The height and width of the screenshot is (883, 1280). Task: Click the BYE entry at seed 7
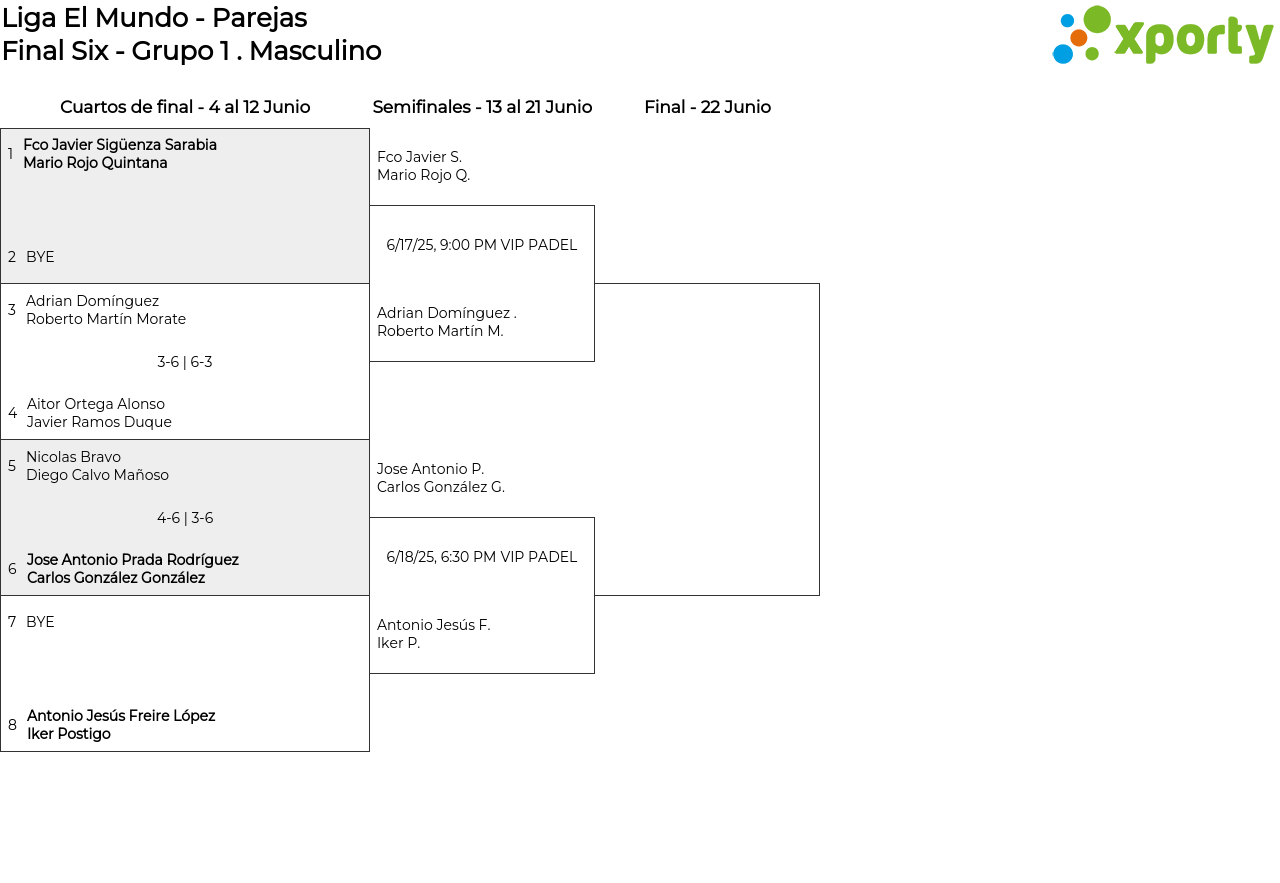[x=40, y=622]
